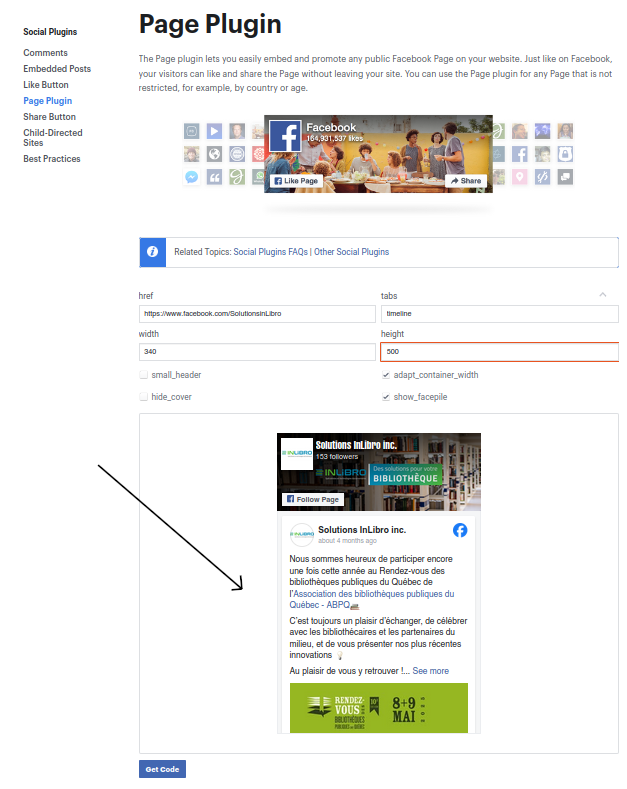Image resolution: width=627 pixels, height=789 pixels.
Task: Open Embedded Posts in the sidebar
Action: [57, 69]
